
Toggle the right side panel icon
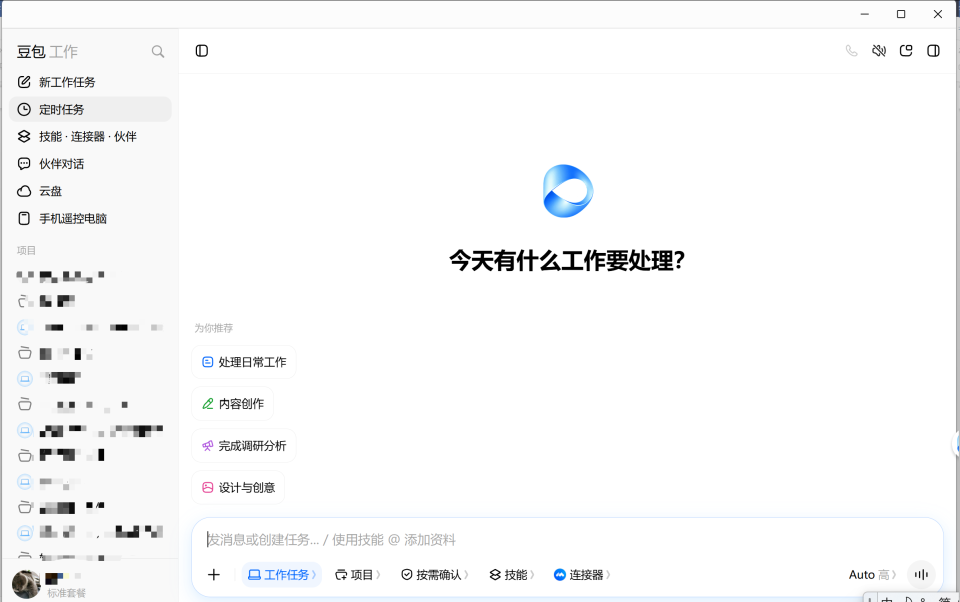[x=933, y=51]
